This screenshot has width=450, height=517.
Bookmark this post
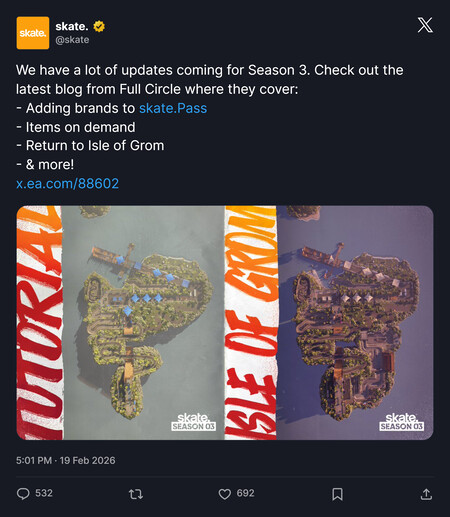tap(337, 494)
